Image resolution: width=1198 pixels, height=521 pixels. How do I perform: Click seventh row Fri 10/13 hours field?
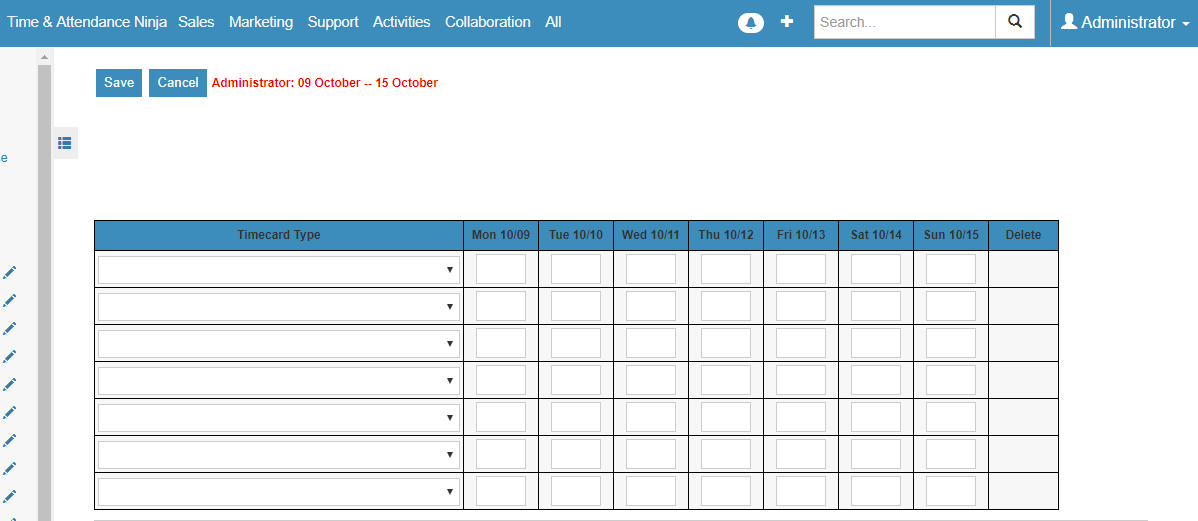tap(801, 491)
